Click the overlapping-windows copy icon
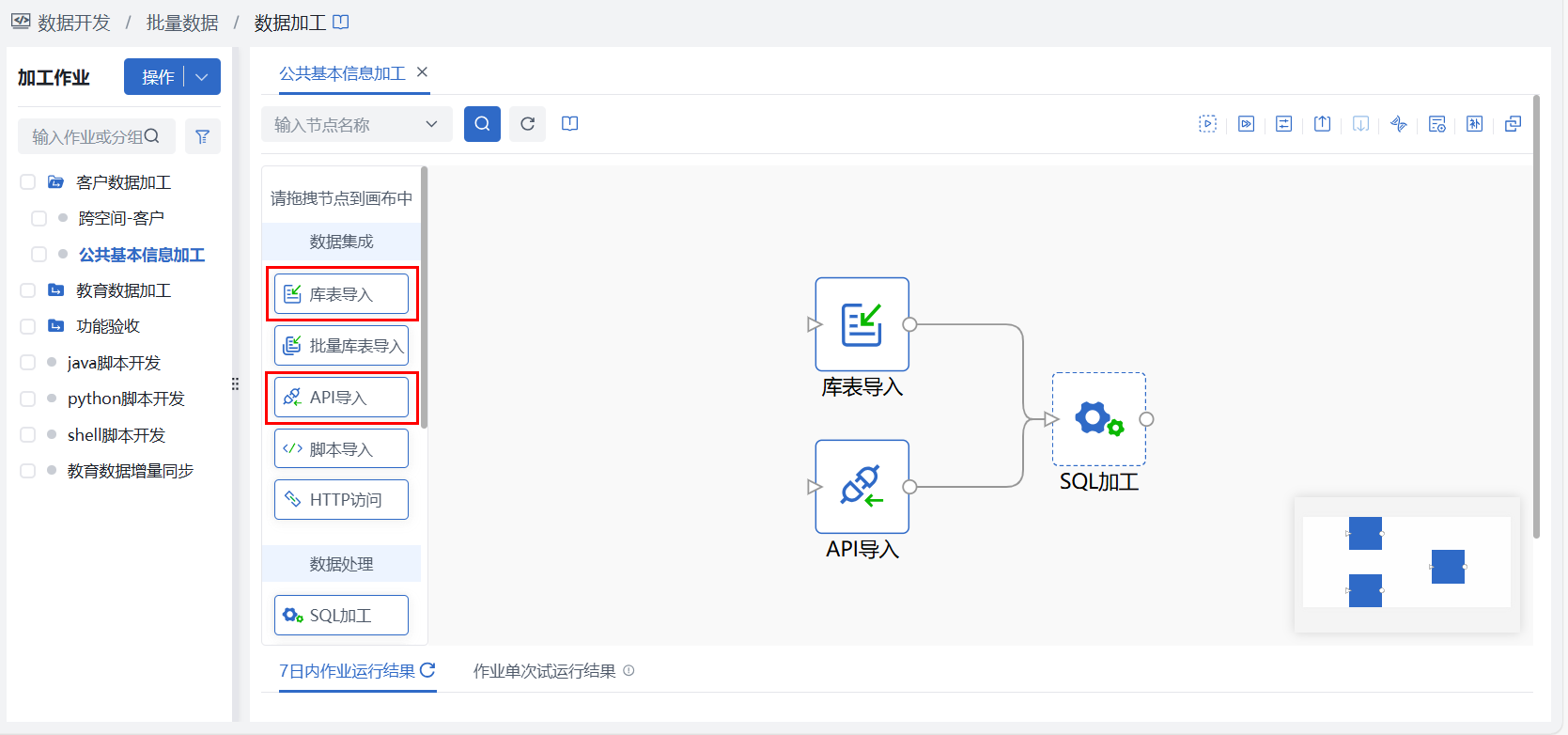This screenshot has height=735, width=1568. pos(1513,124)
